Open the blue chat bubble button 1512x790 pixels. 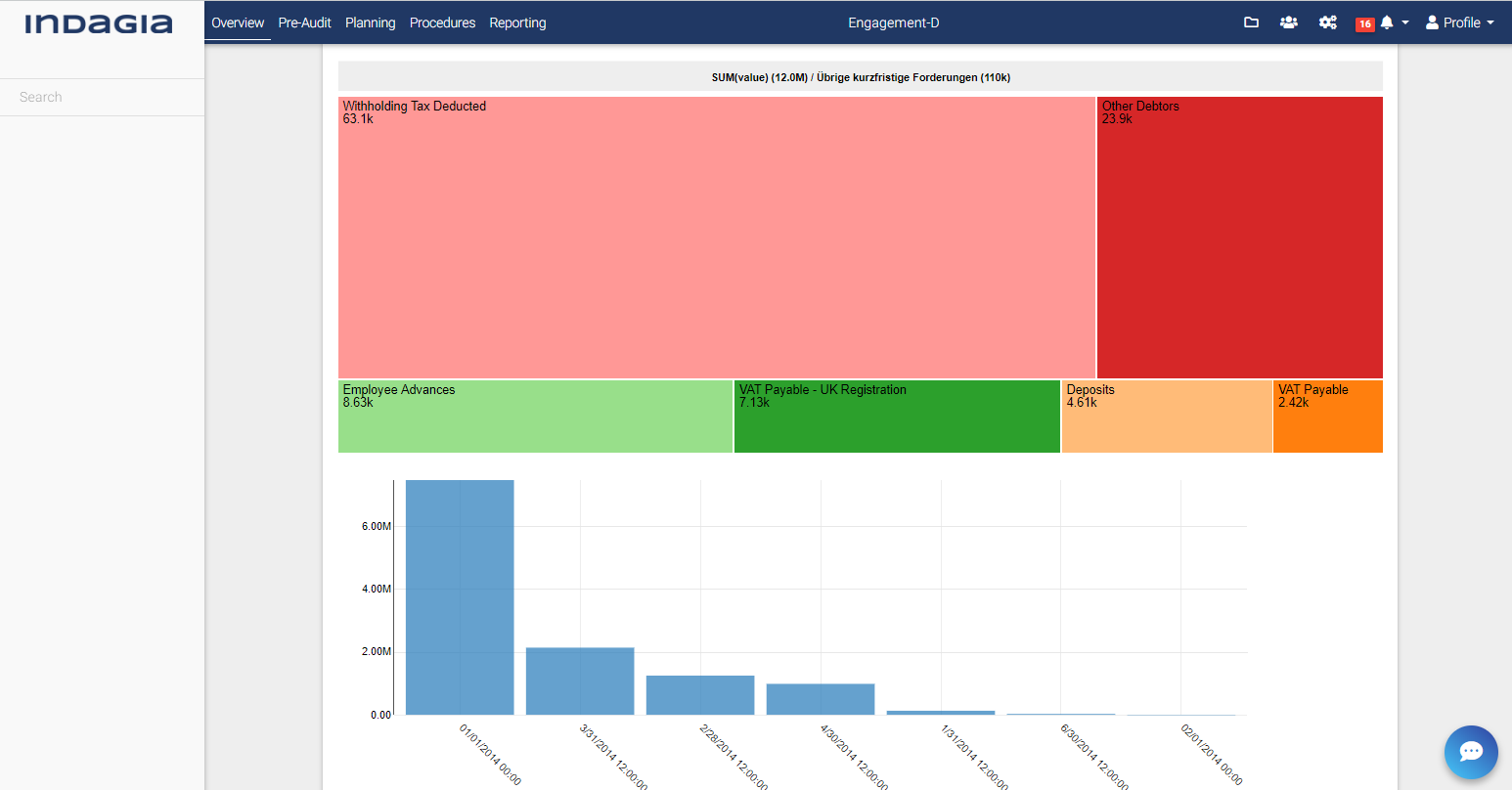coord(1471,752)
